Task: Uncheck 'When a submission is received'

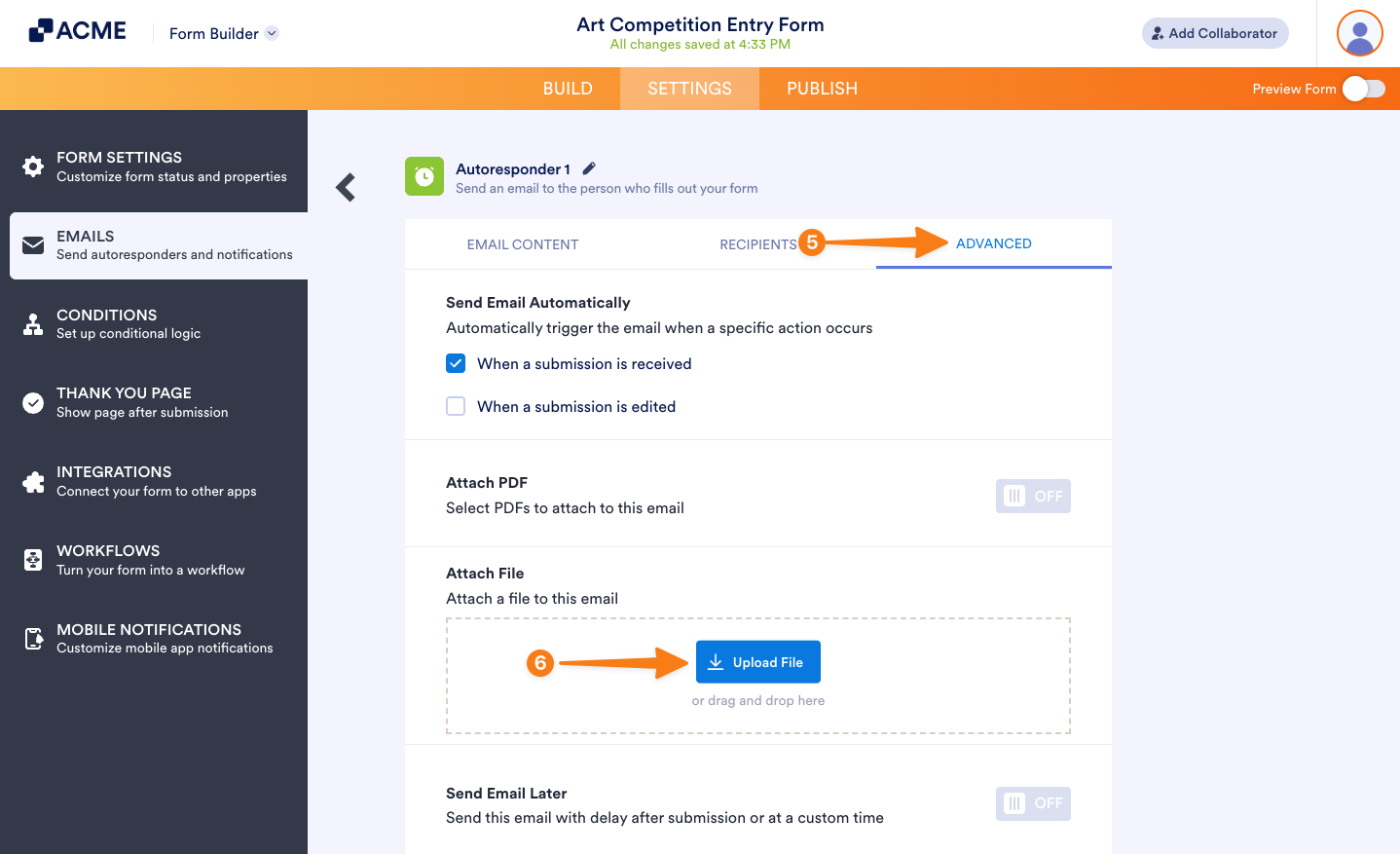Action: coord(456,363)
